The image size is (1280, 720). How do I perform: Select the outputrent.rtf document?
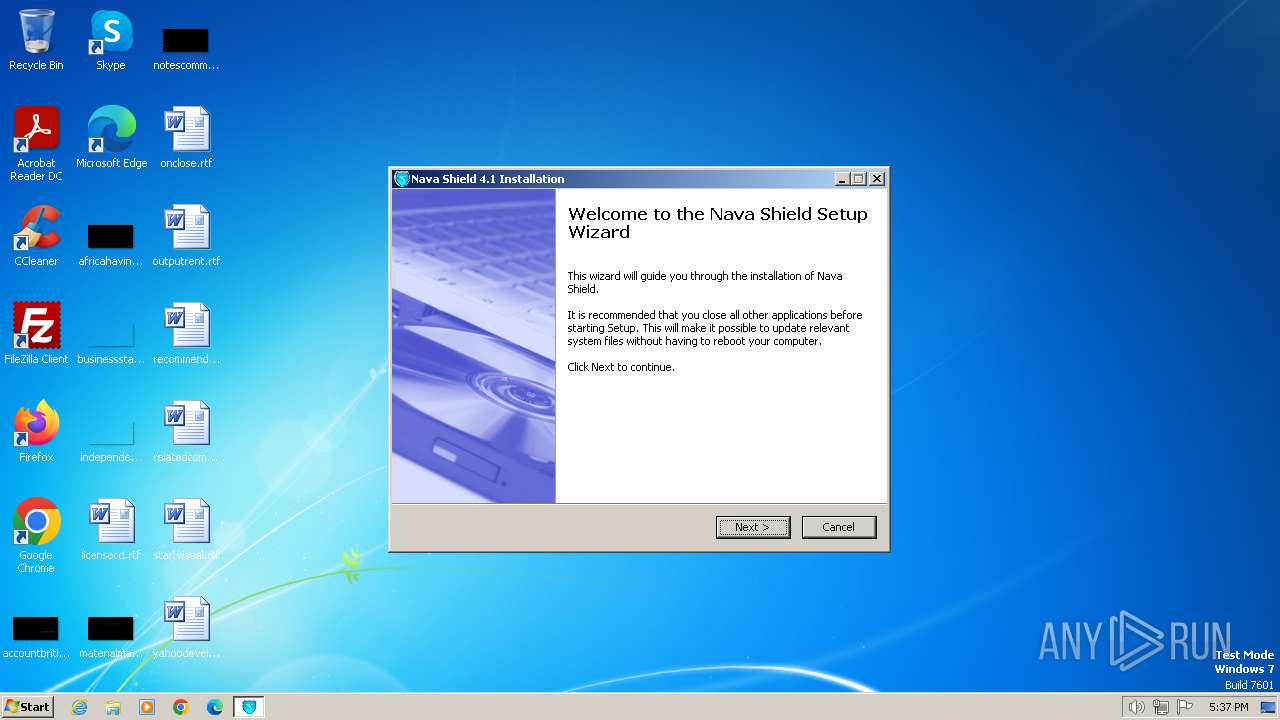186,235
